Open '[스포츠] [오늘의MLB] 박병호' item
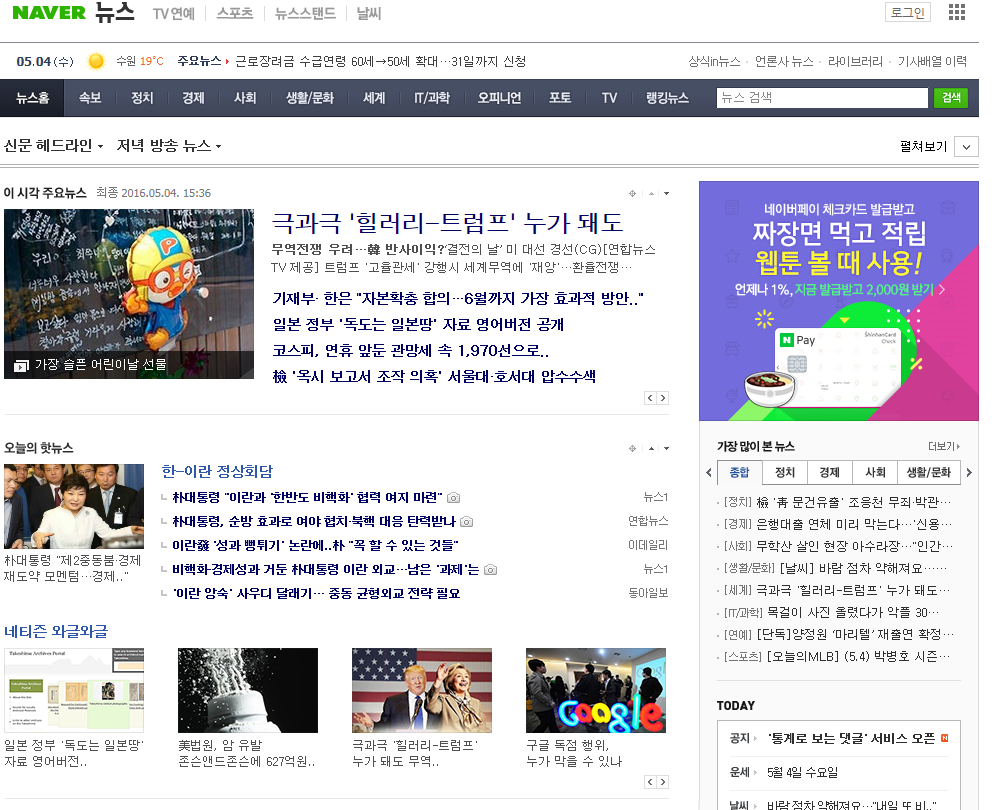This screenshot has width=996, height=810. (x=837, y=657)
